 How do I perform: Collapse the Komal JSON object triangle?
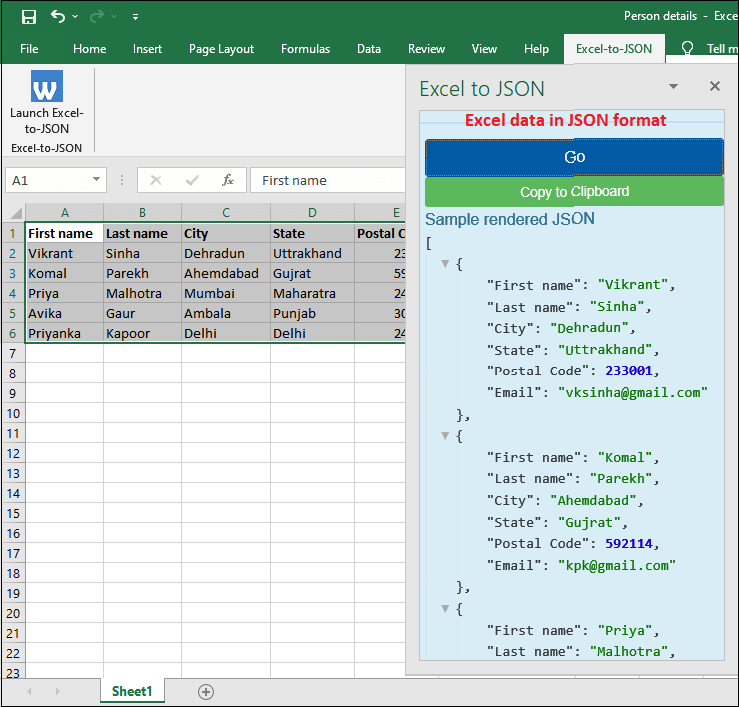tap(445, 436)
